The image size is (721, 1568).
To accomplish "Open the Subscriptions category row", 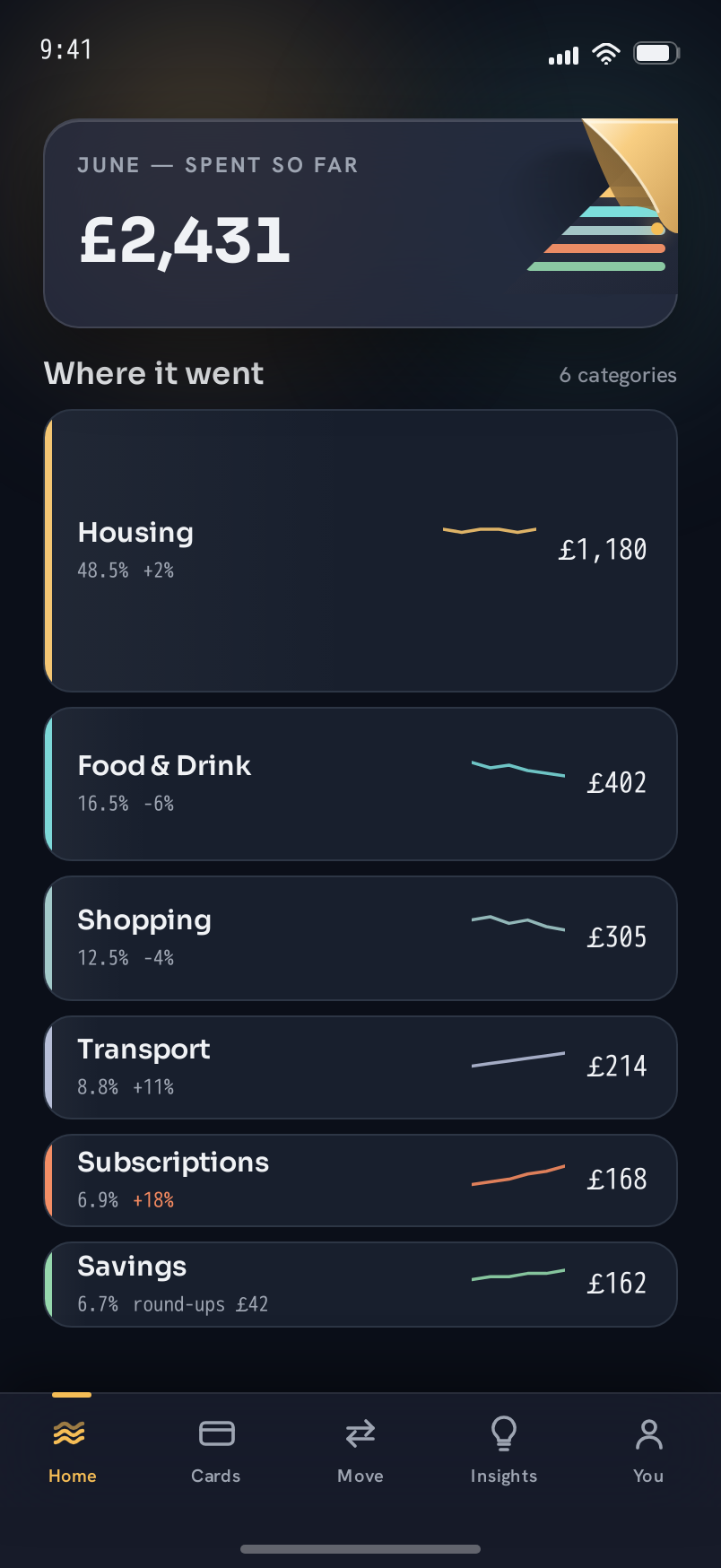I will 360,1180.
